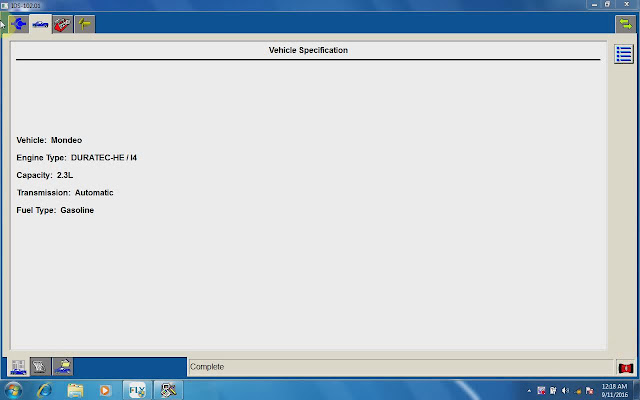Screen dimensions: 640x400
Task: Open the Windows Start menu
Action: [13, 390]
